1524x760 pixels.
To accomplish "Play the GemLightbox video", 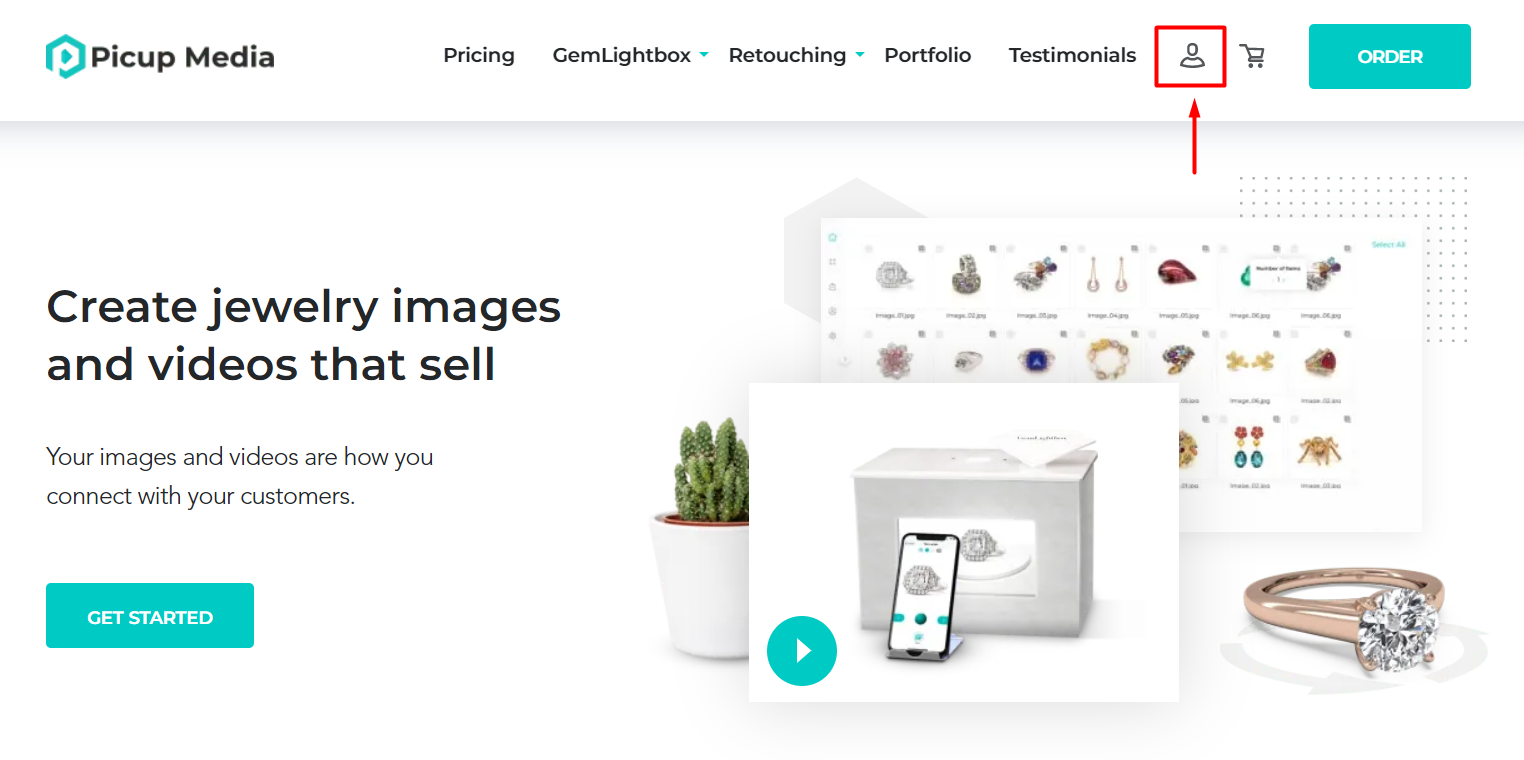I will point(801,651).
